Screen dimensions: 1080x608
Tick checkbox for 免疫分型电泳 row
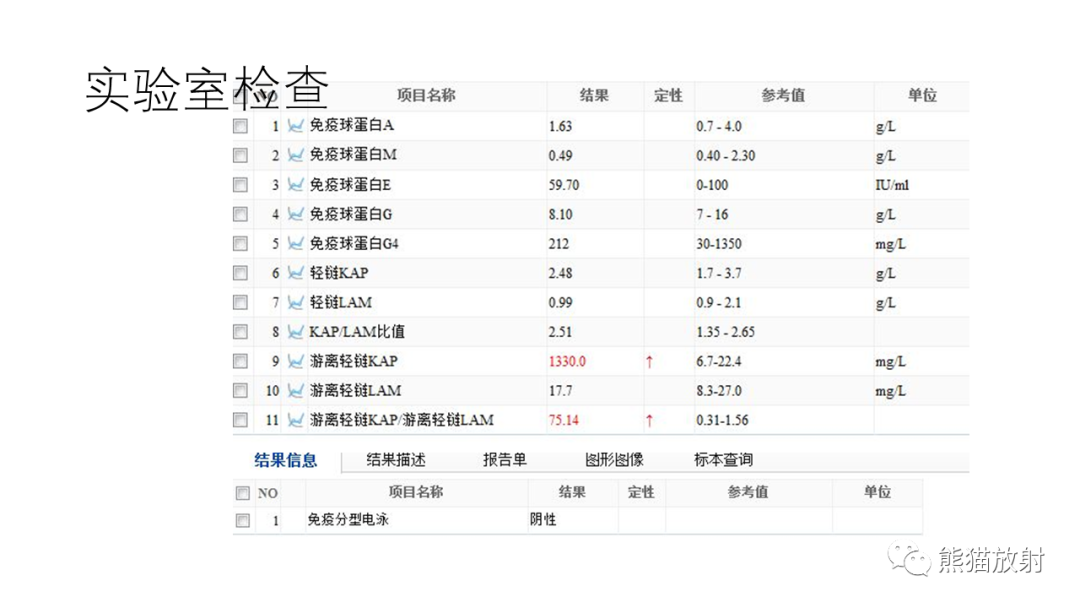[242, 520]
